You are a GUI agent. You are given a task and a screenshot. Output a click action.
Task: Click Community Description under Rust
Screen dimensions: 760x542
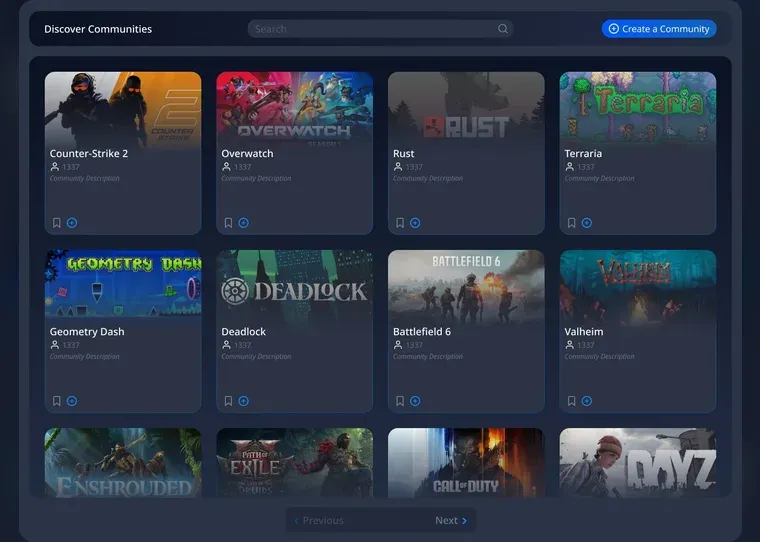click(428, 178)
